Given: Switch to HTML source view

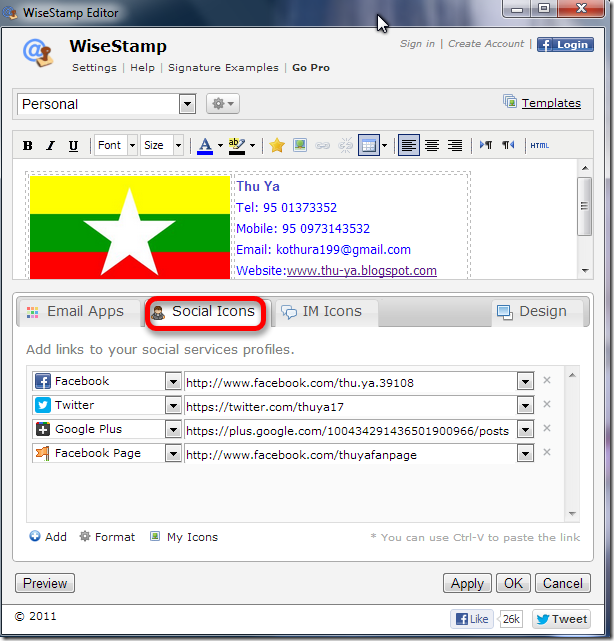Looking at the screenshot, I should (540, 146).
